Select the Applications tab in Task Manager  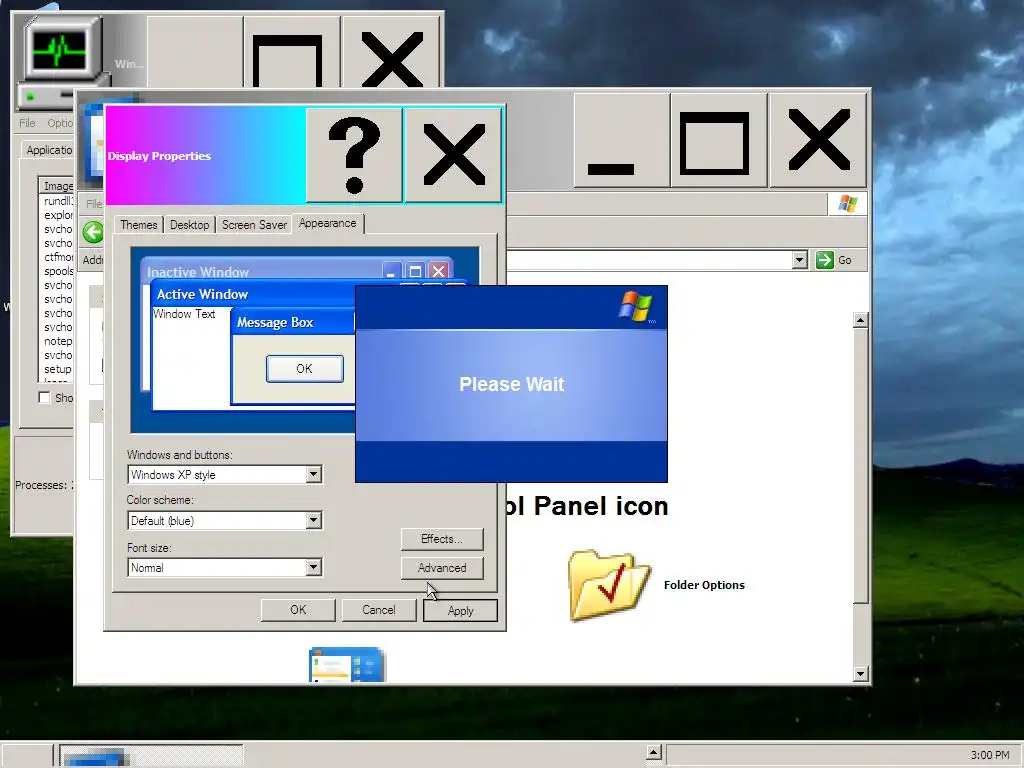(48, 150)
